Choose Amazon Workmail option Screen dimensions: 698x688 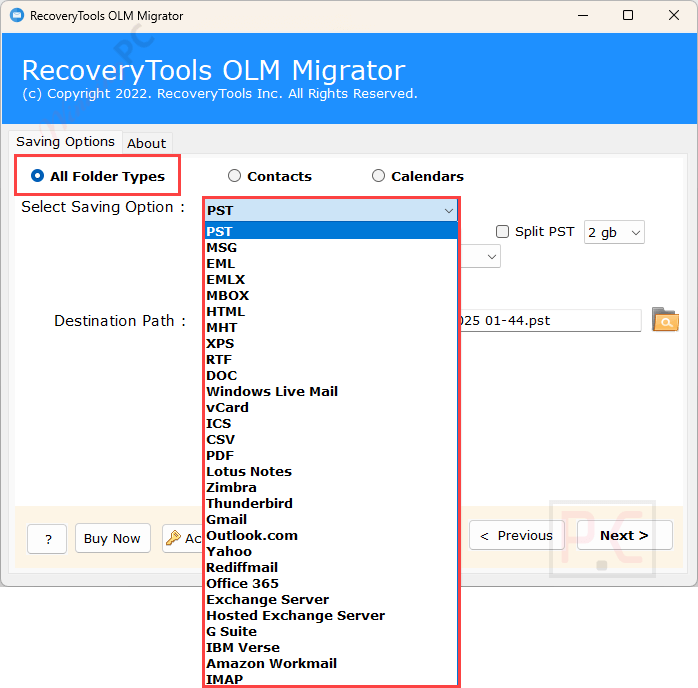coord(331,664)
